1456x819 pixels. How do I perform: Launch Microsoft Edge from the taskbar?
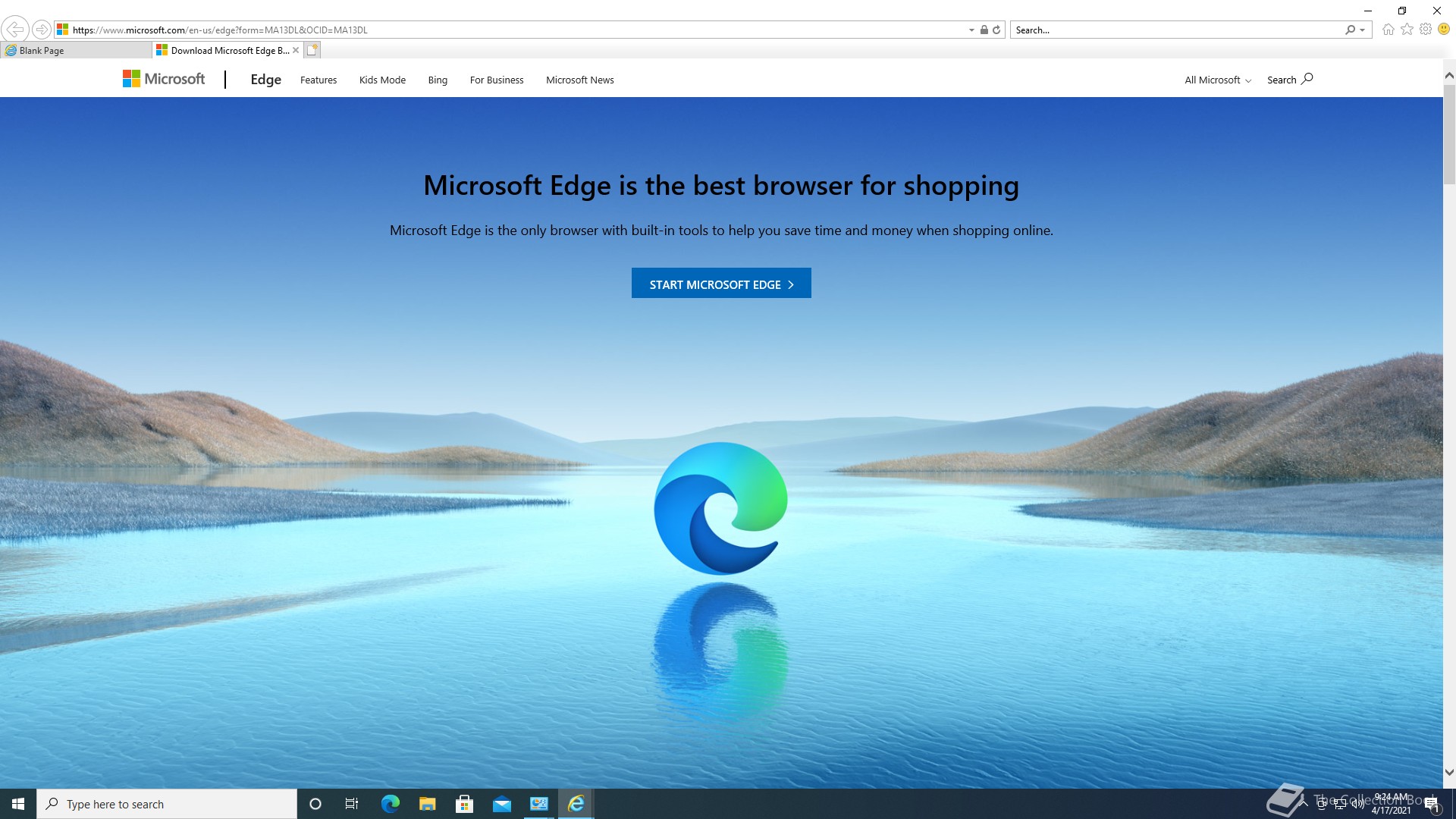tap(390, 804)
